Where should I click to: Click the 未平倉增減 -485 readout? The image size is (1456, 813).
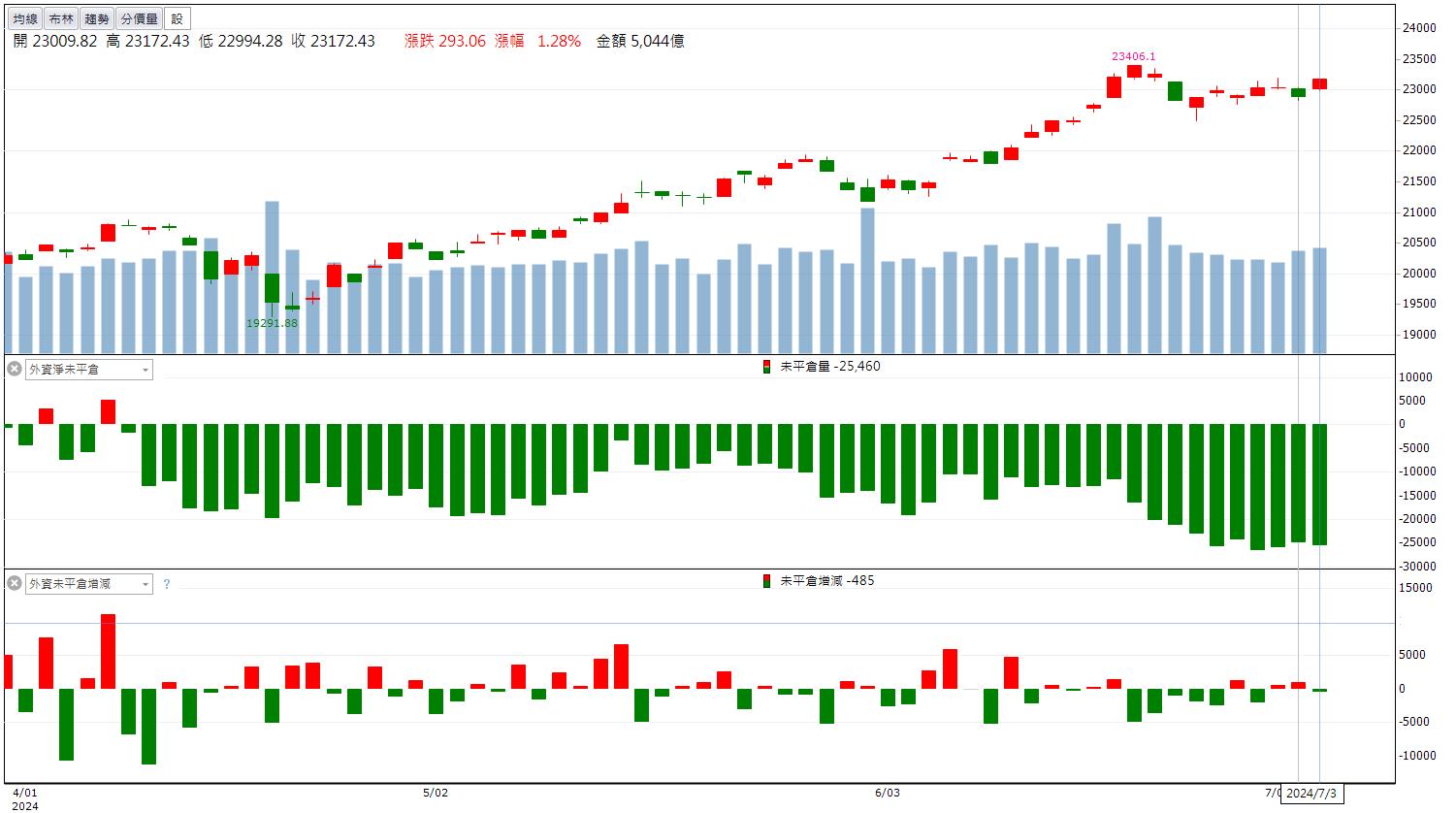(827, 581)
